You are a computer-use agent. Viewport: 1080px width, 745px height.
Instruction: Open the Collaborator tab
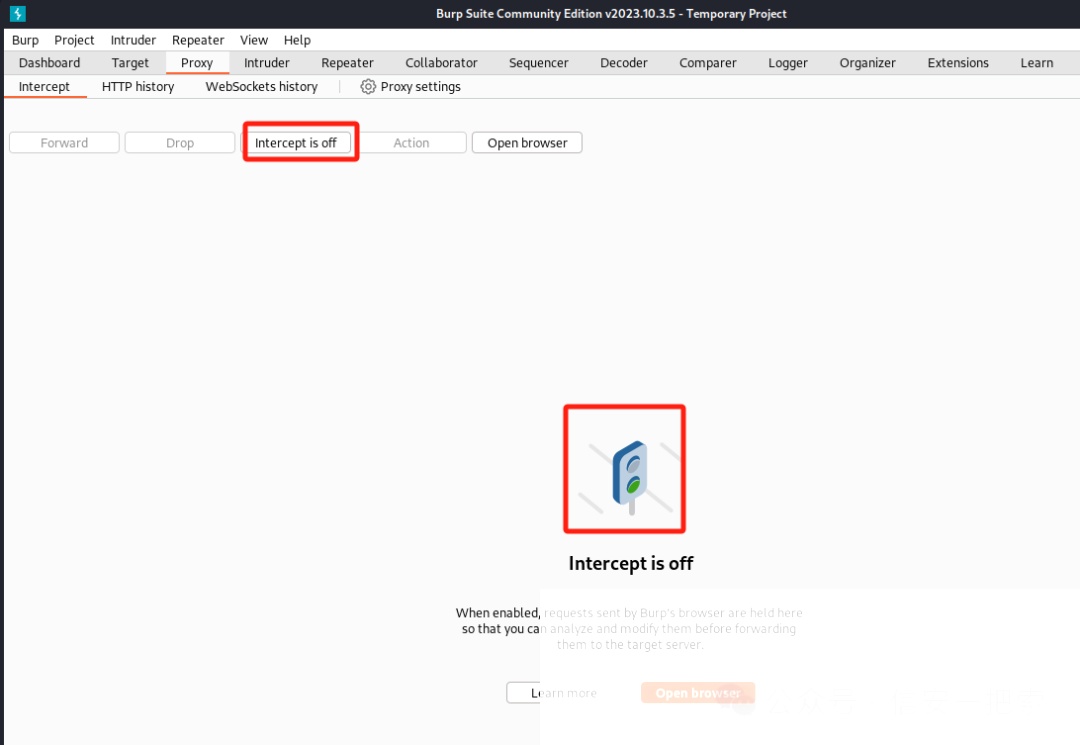pos(442,63)
